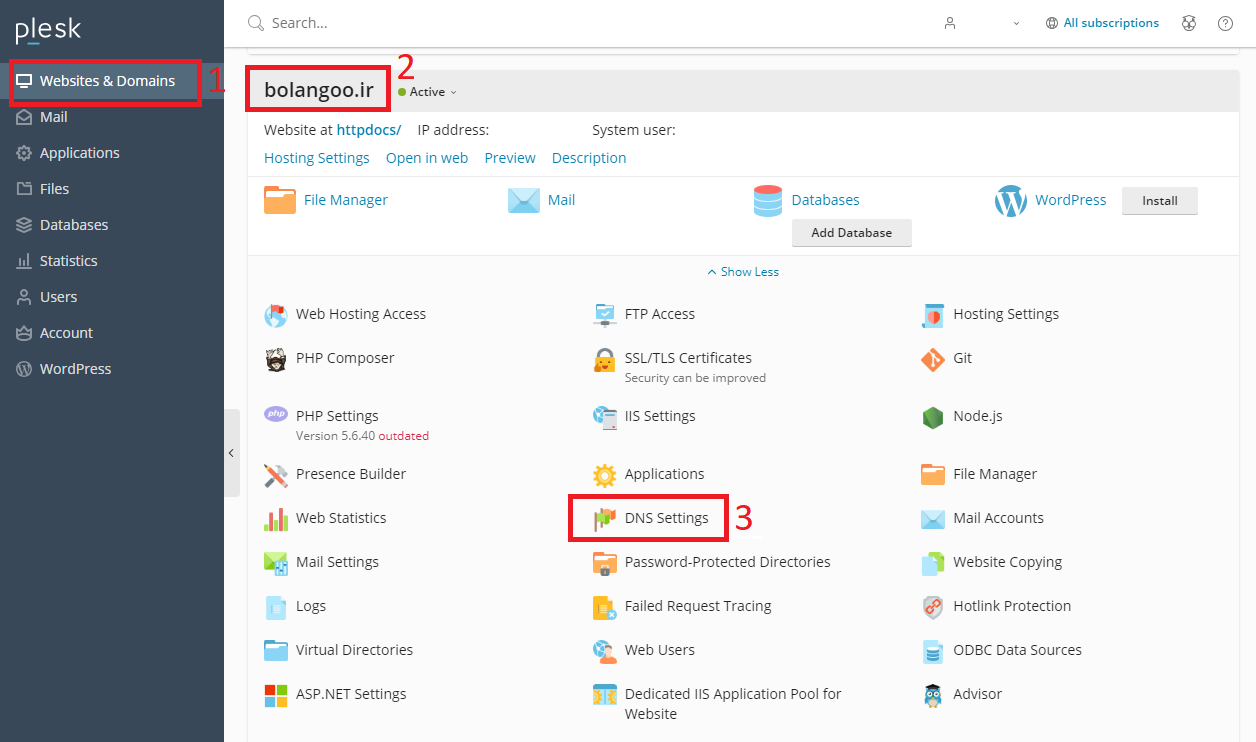1256x742 pixels.
Task: Click the Web Hosting Access icon
Action: pyautogui.click(x=276, y=315)
